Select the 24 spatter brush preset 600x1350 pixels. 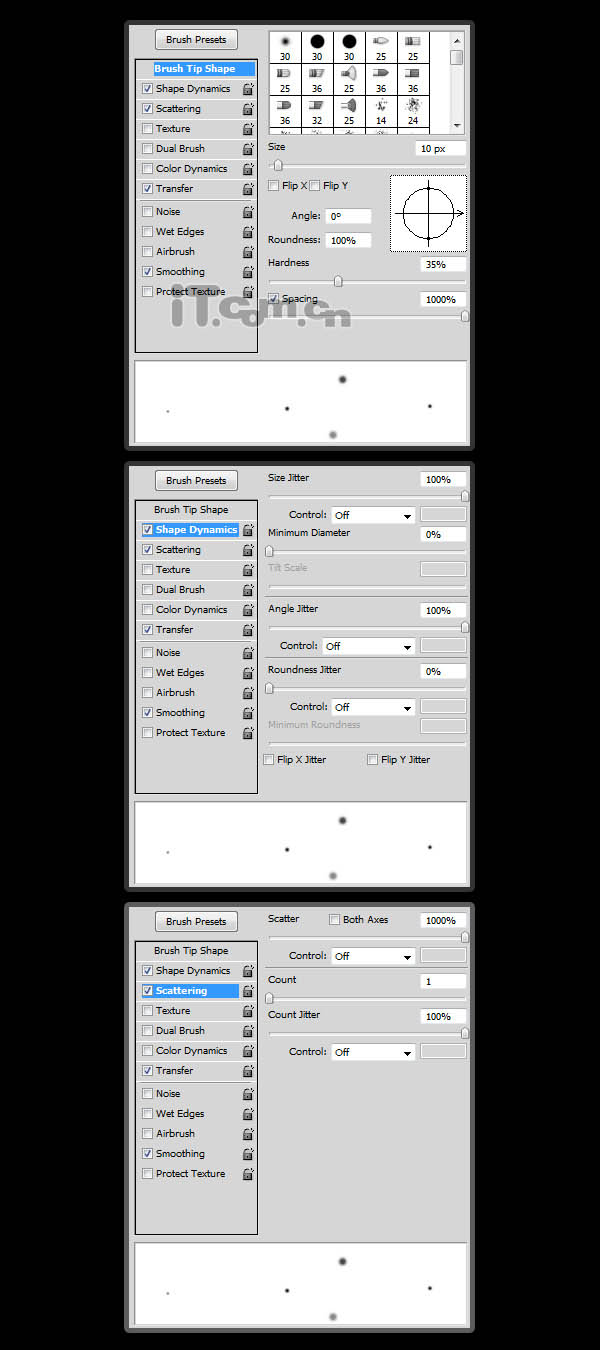(413, 110)
